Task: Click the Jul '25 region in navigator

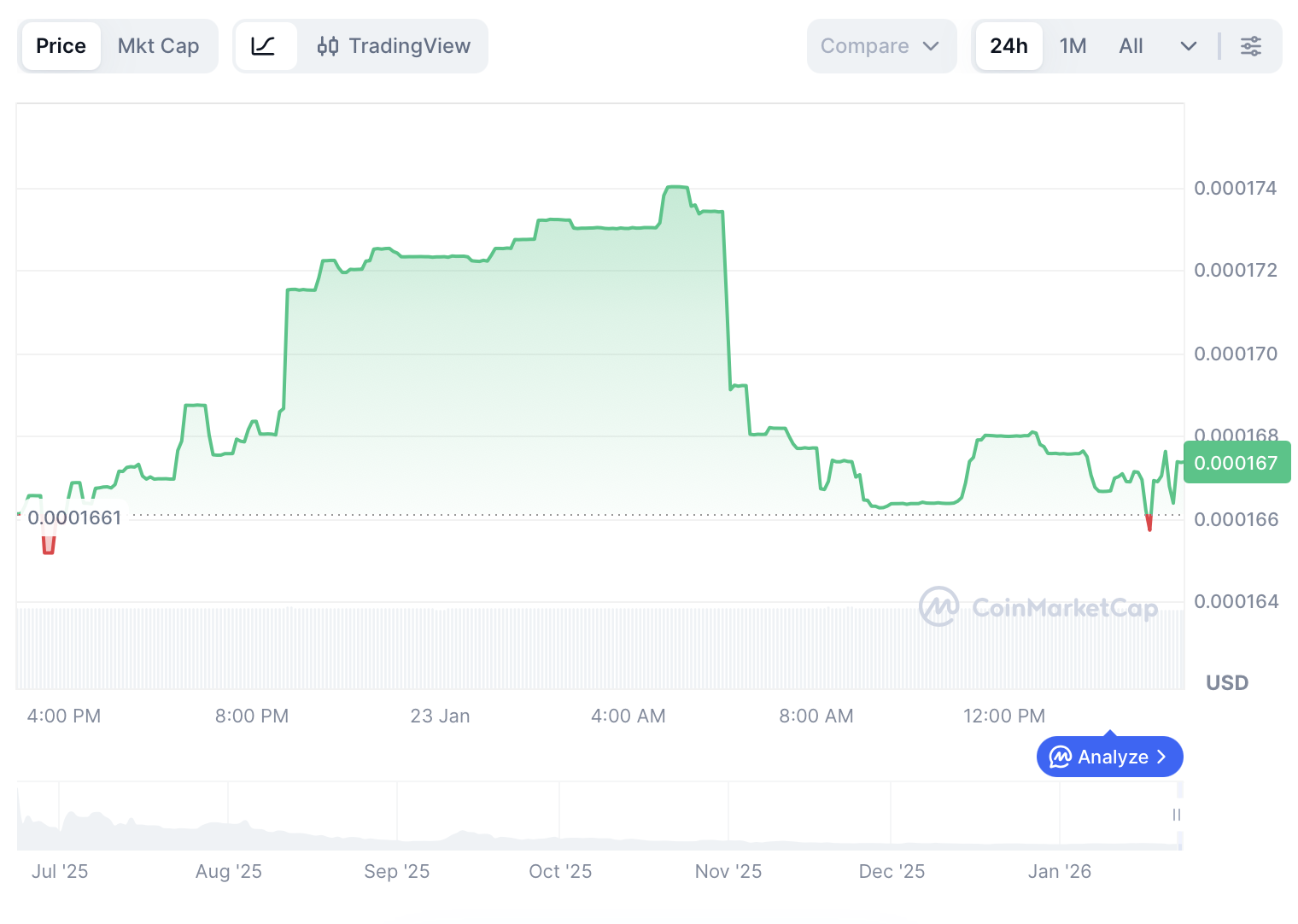Action: coord(60,820)
